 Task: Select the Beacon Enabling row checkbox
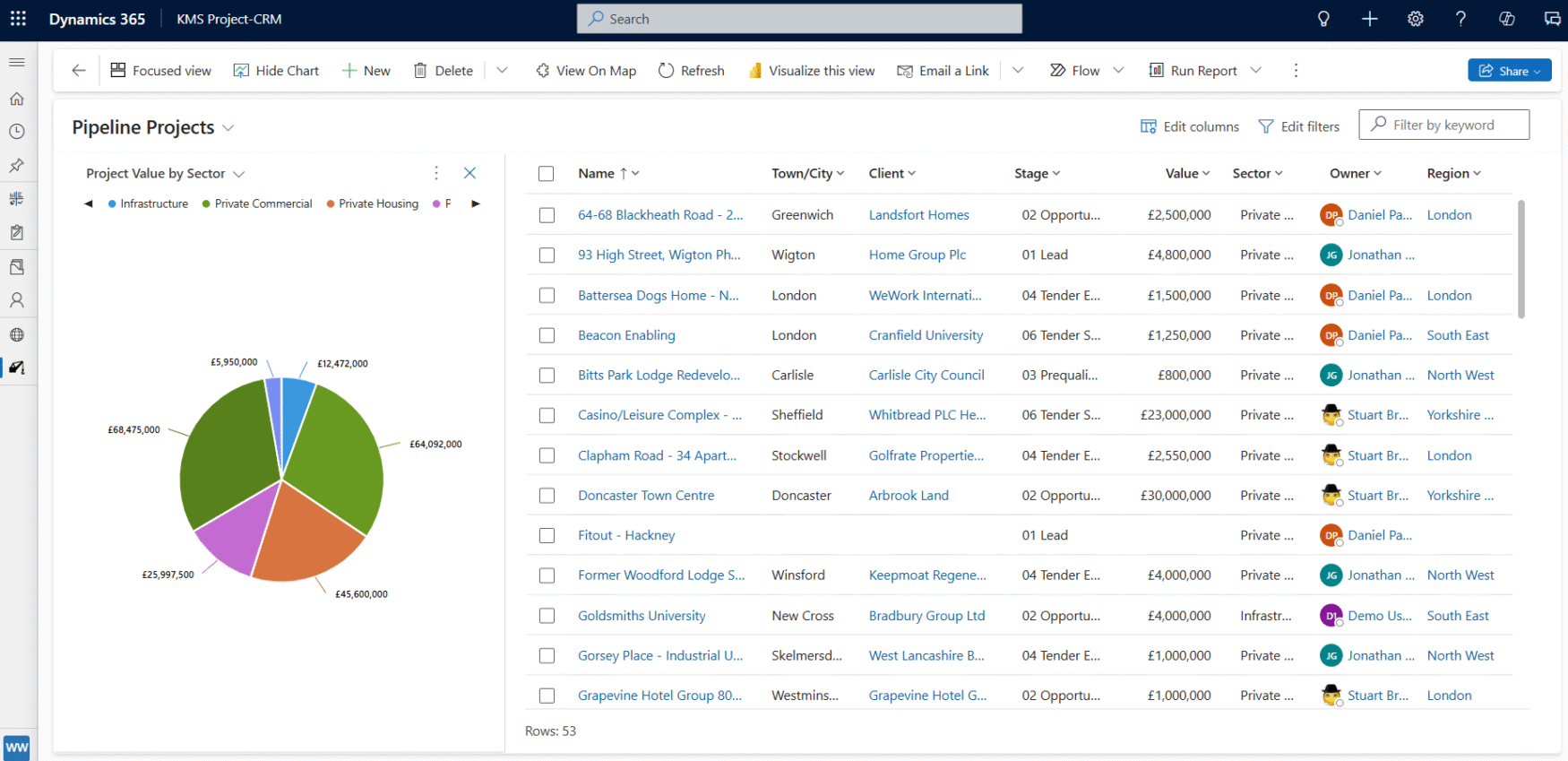(x=547, y=335)
